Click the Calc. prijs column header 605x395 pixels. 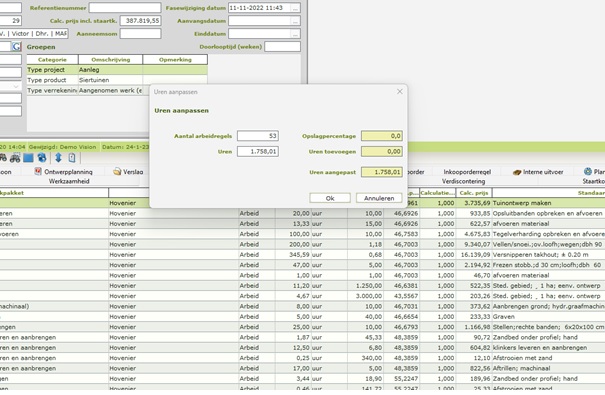click(x=474, y=192)
